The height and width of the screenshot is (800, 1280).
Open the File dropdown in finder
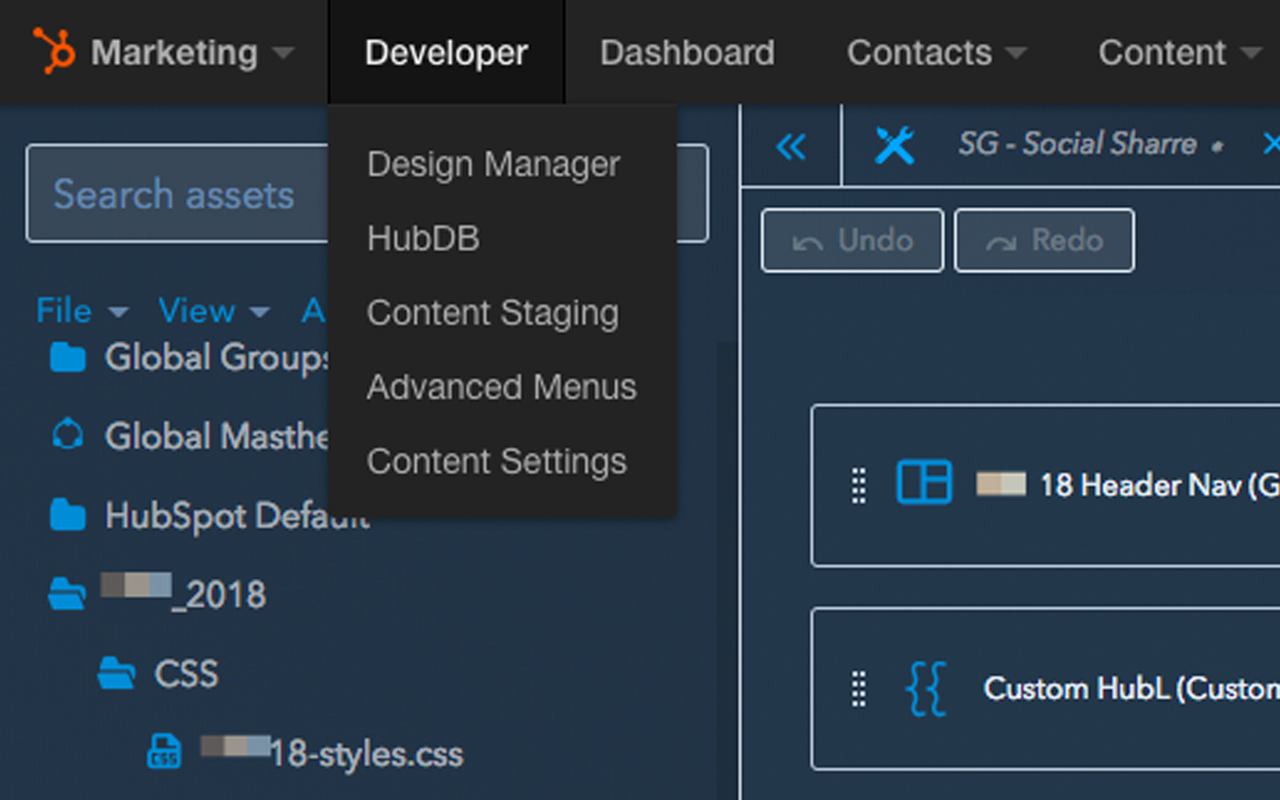tap(82, 311)
